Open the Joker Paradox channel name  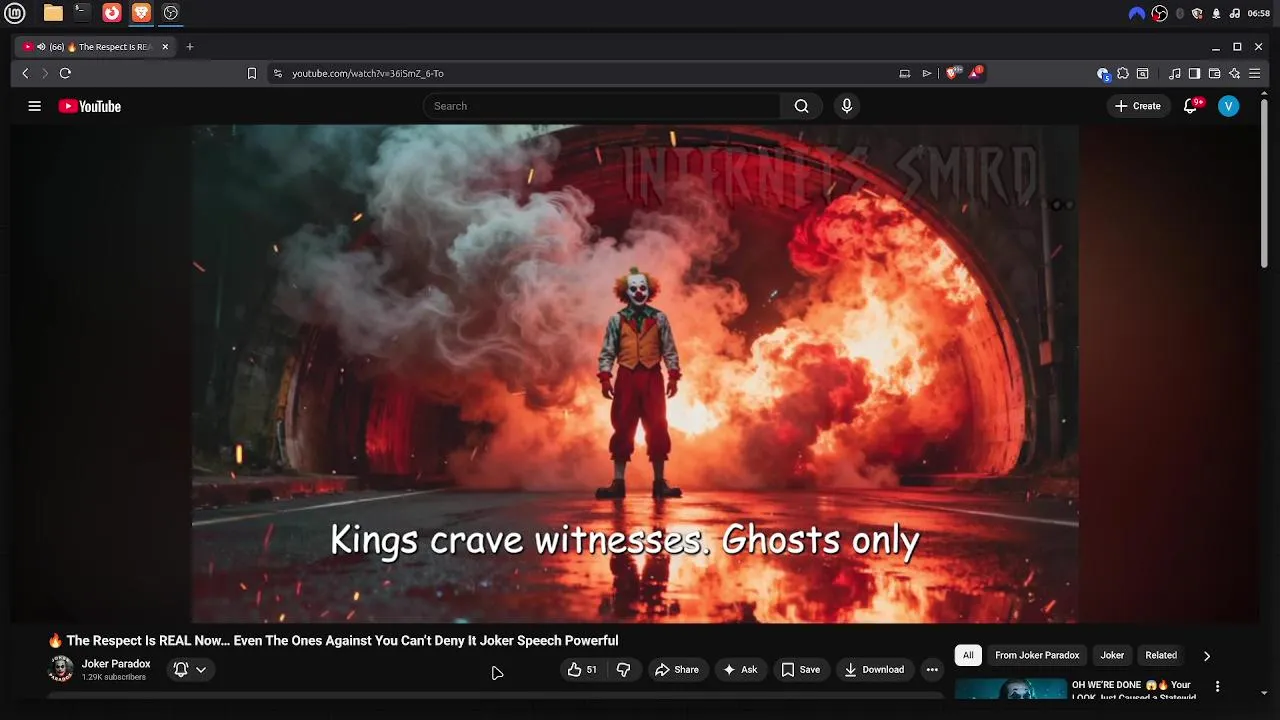click(x=116, y=664)
